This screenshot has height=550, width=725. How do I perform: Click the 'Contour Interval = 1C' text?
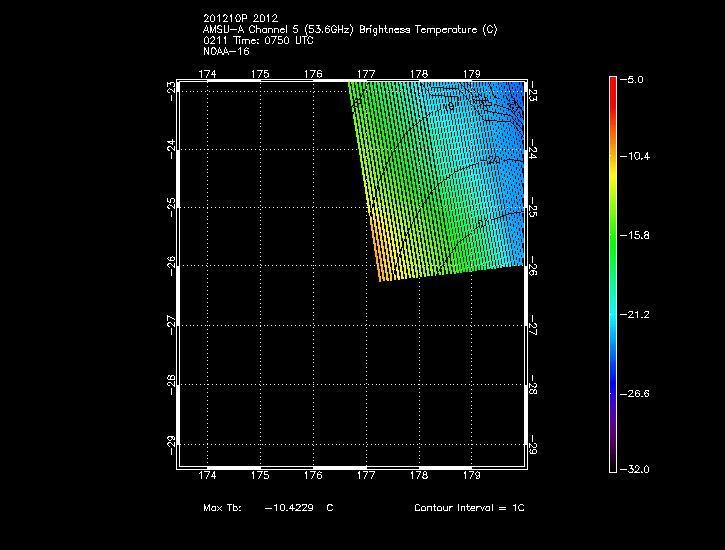[469, 508]
